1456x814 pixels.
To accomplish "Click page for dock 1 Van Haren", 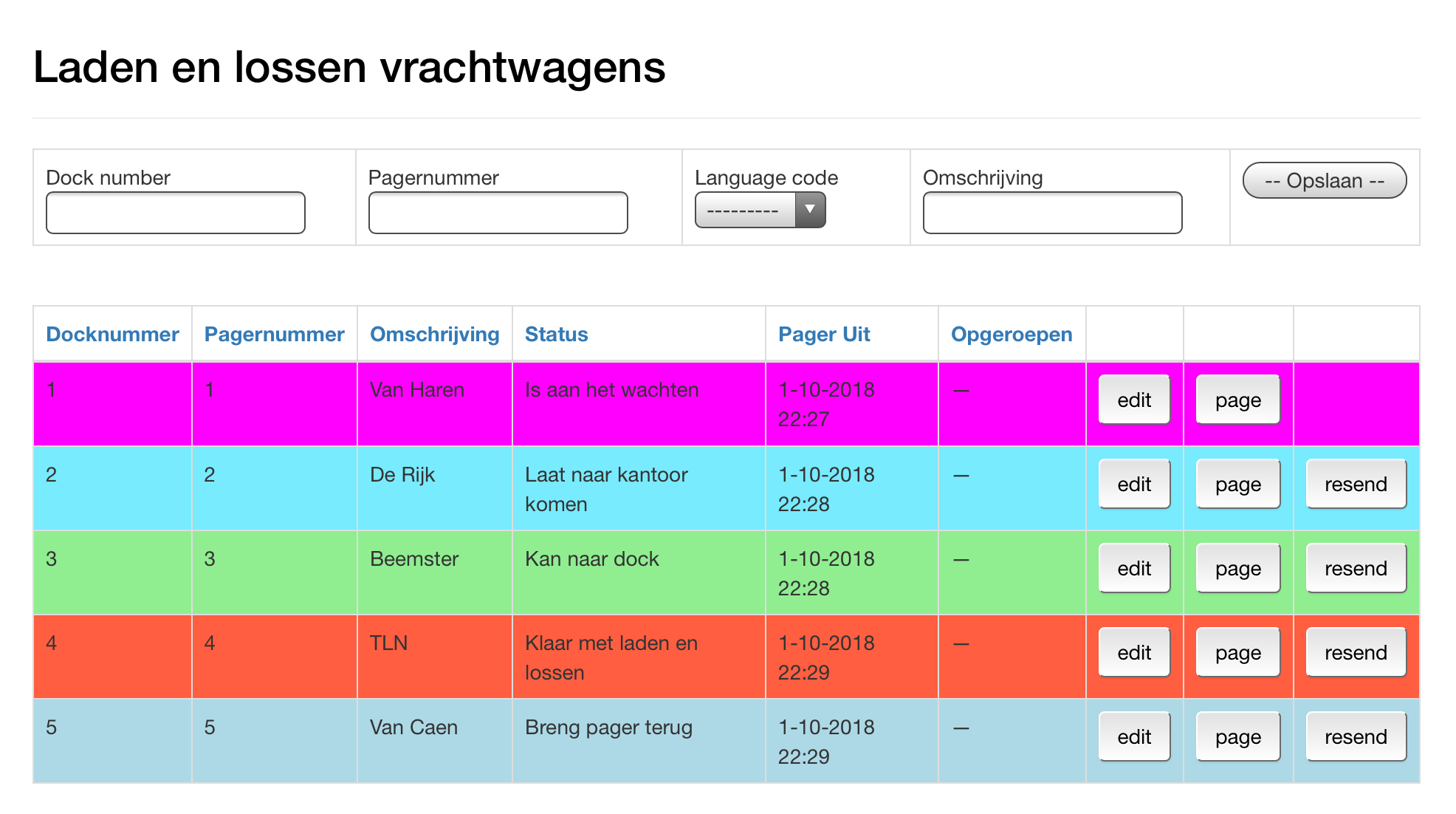I will point(1237,400).
